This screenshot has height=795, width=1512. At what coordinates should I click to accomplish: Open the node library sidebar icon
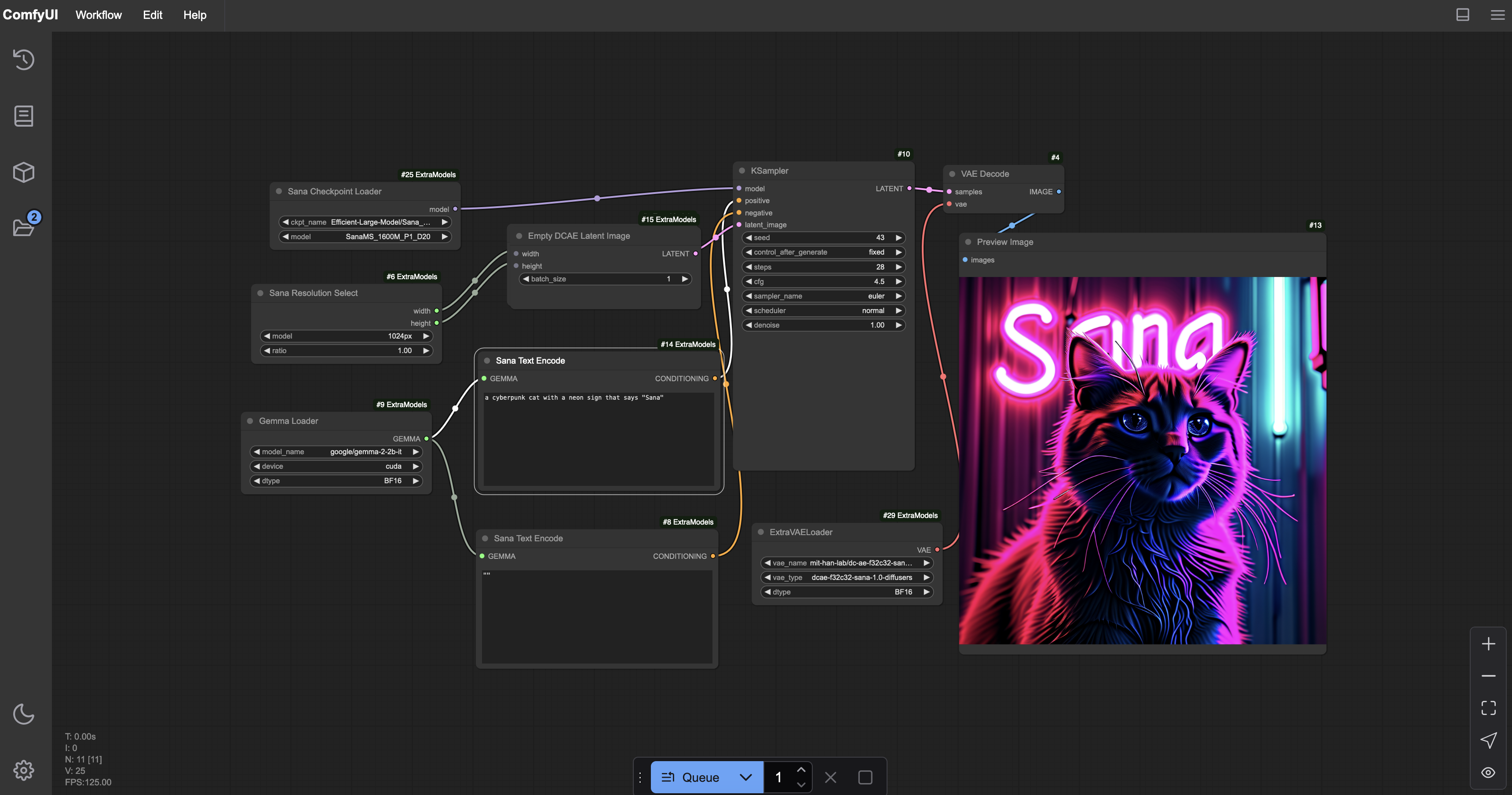23,116
